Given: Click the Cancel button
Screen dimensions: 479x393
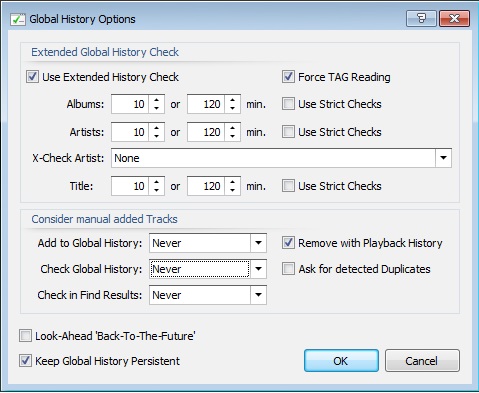Looking at the screenshot, I should pos(422,361).
